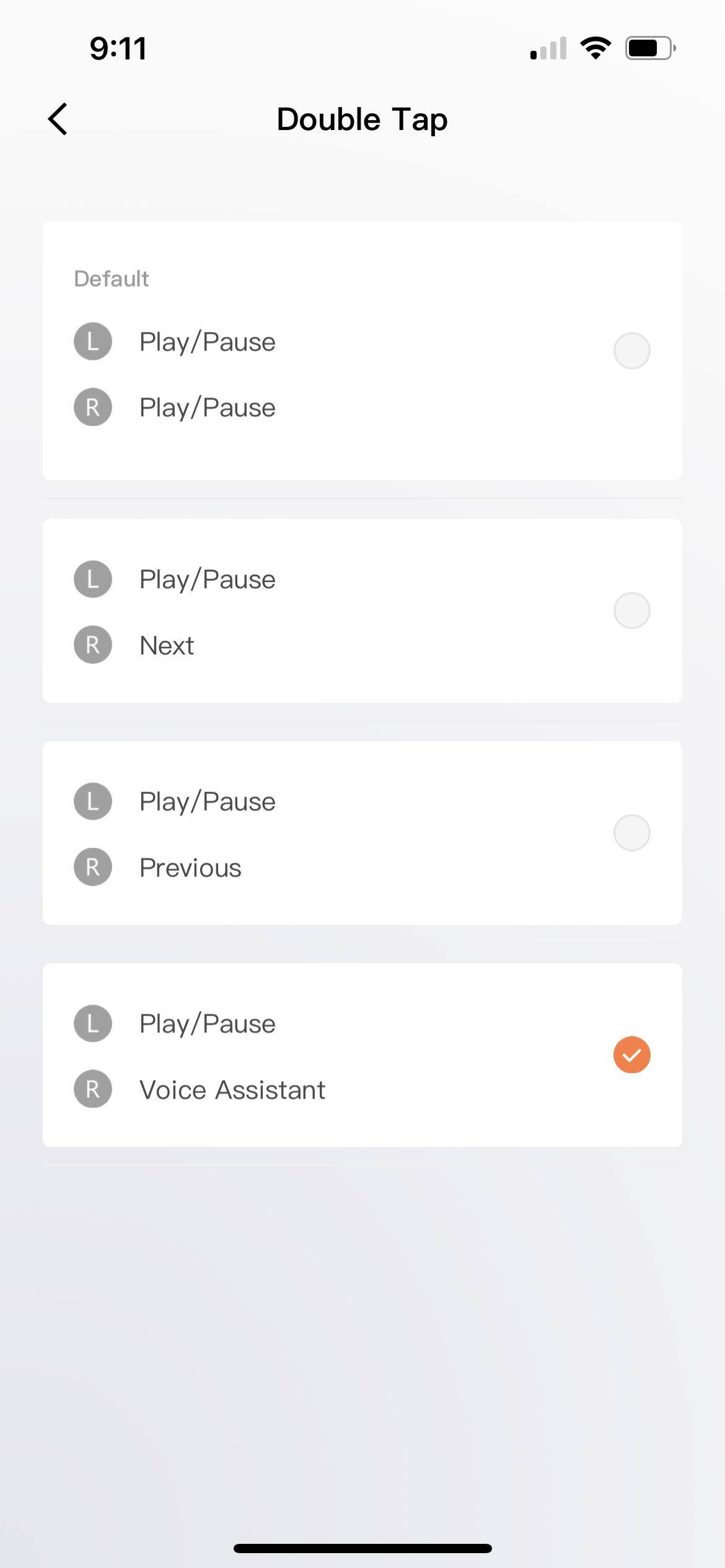Tap the back arrow icon

(58, 119)
